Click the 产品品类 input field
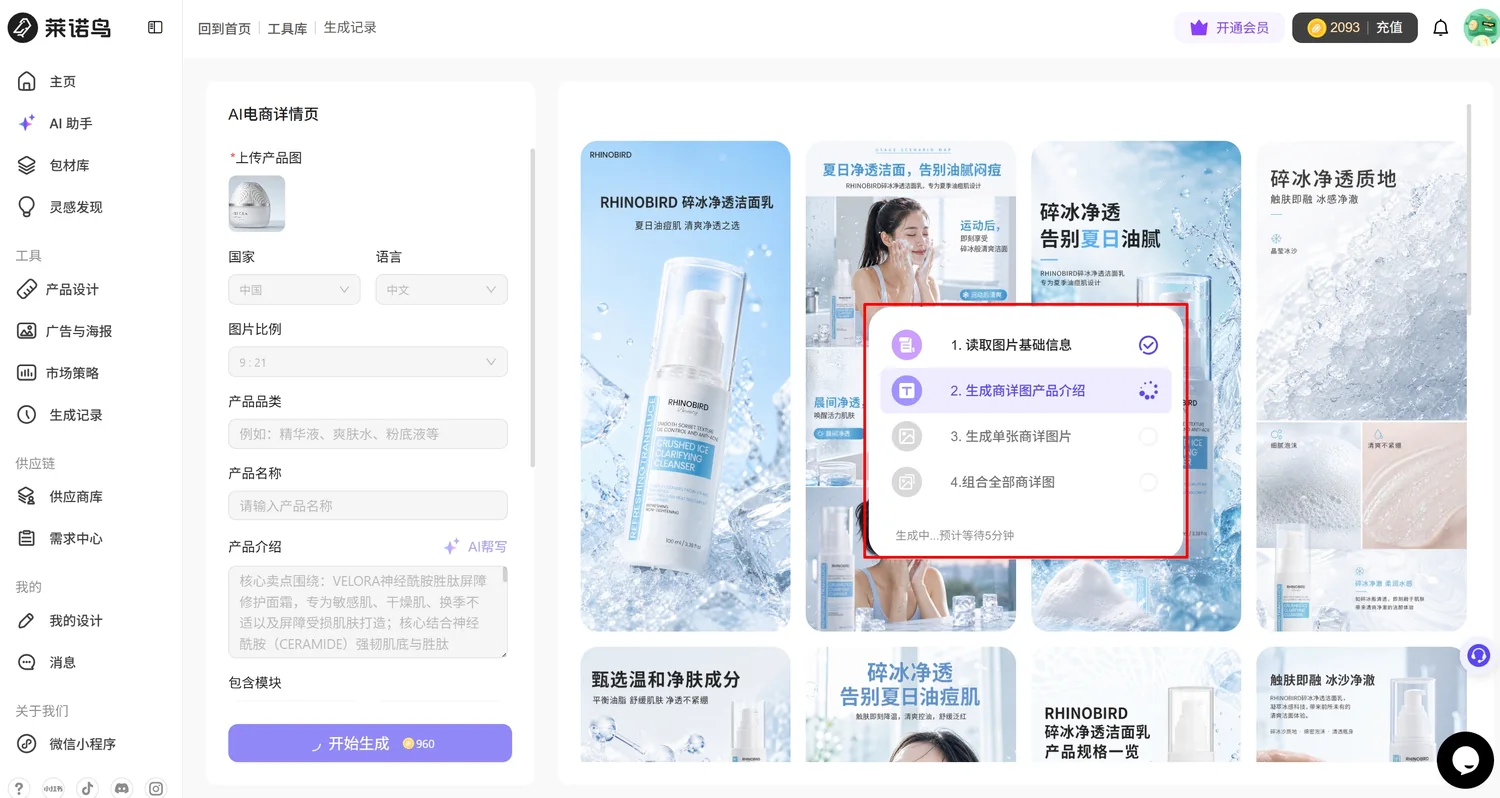 368,434
